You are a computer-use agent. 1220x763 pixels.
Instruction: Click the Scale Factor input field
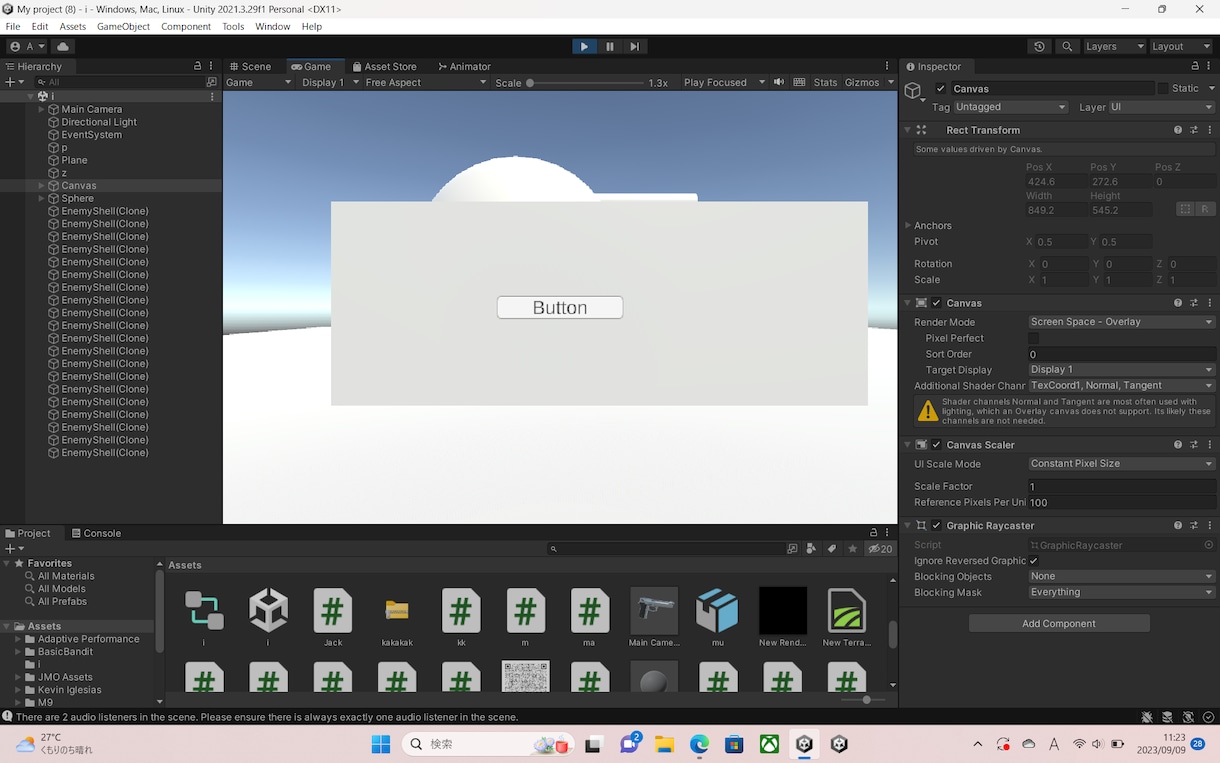pyautogui.click(x=1122, y=487)
